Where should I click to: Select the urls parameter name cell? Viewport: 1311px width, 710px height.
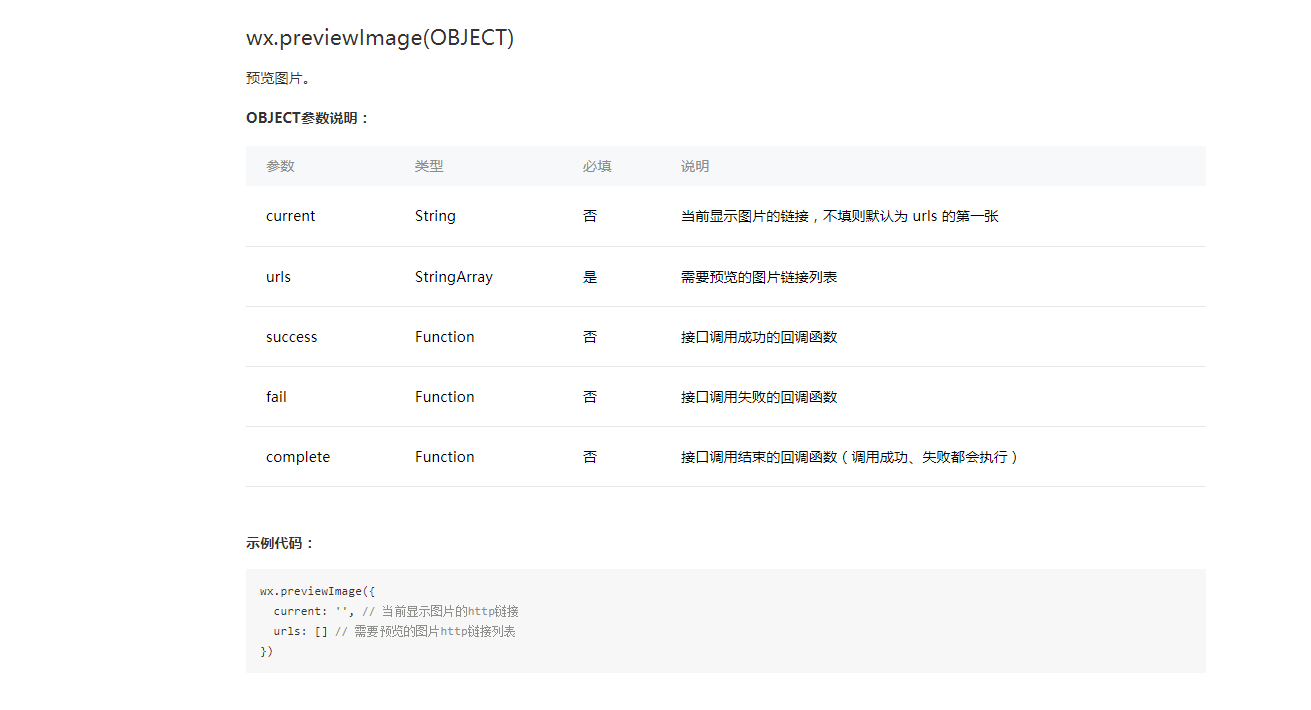278,277
